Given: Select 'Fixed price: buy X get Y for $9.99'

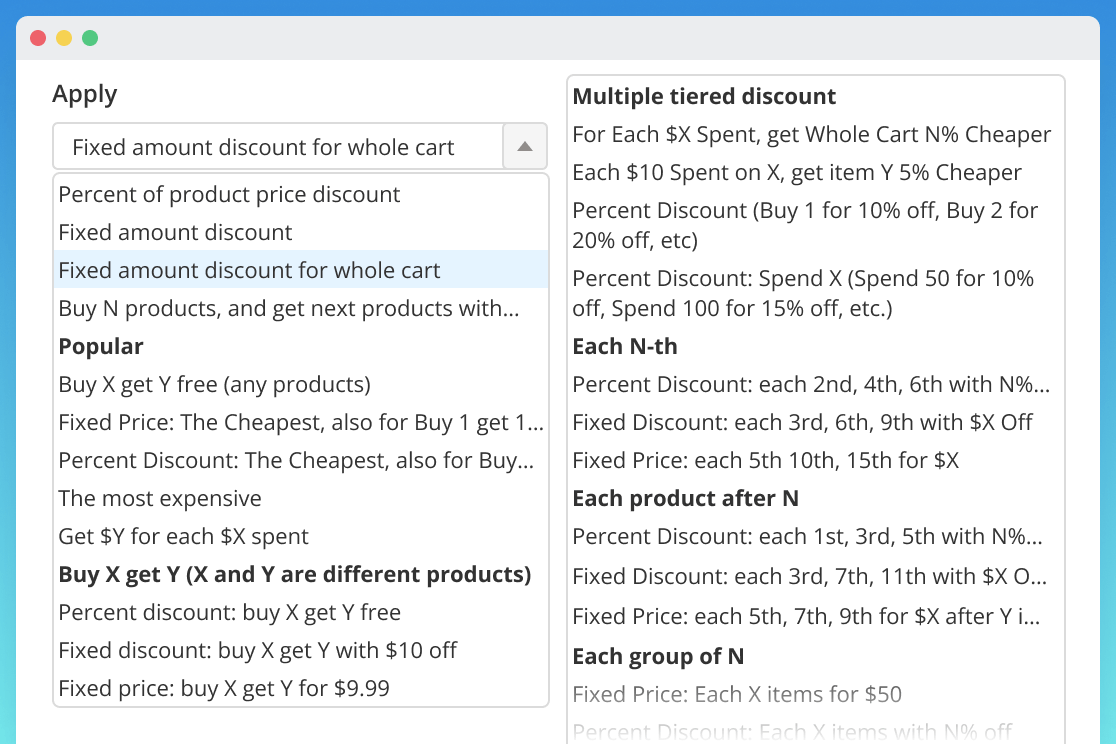Looking at the screenshot, I should (x=224, y=688).
